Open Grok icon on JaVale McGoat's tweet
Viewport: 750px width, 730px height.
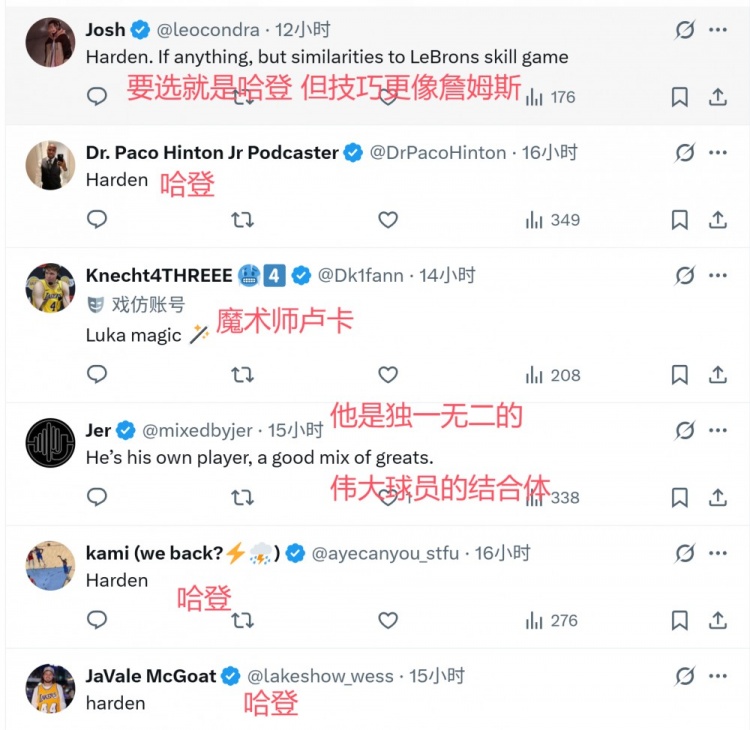[684, 676]
